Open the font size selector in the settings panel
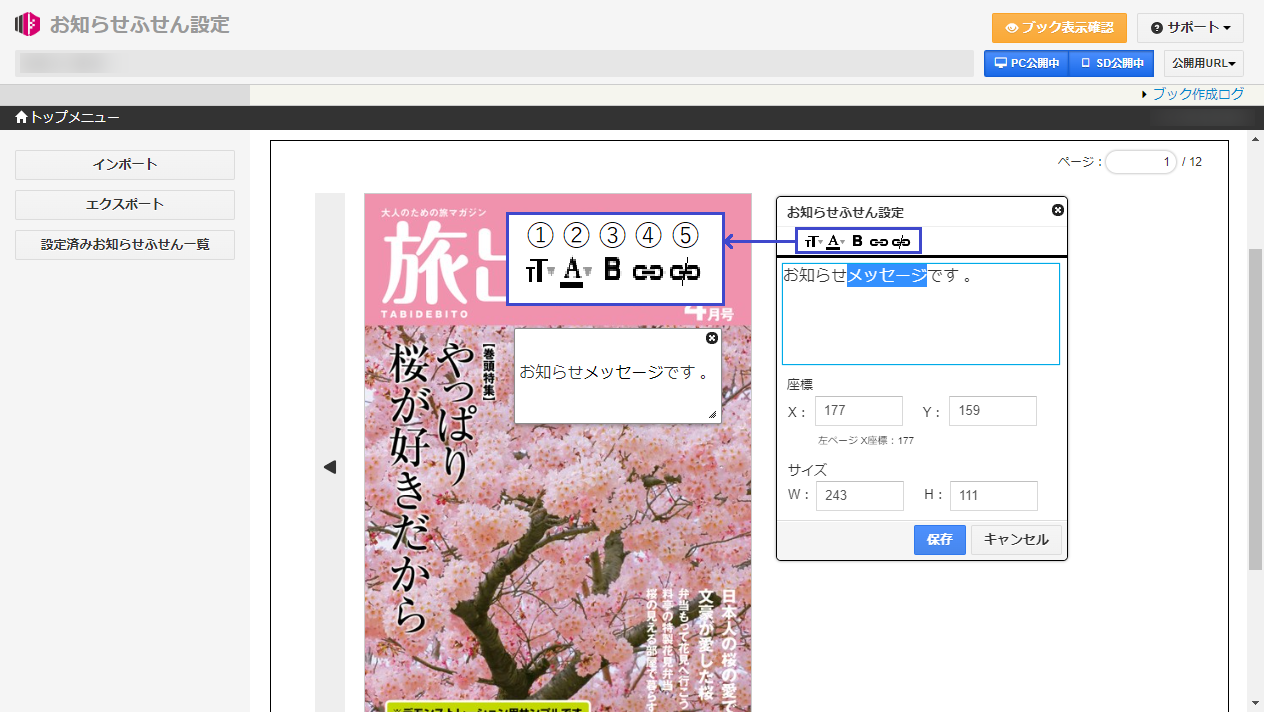Image resolution: width=1264 pixels, height=712 pixels. click(811, 241)
